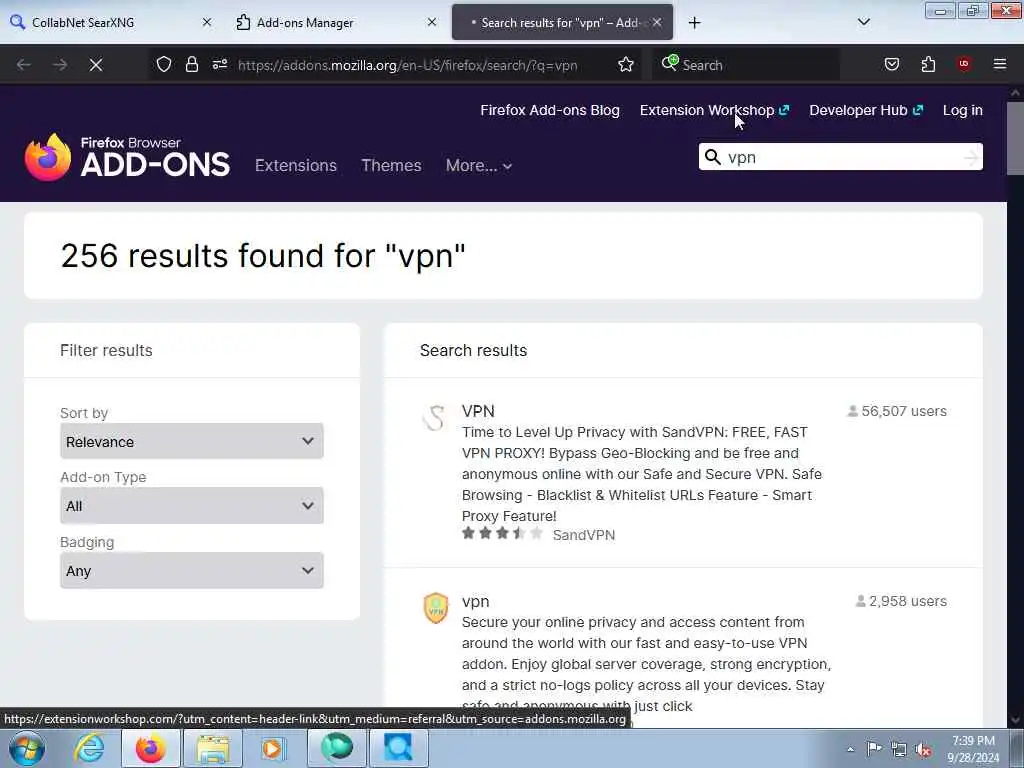Image resolution: width=1024 pixels, height=768 pixels.
Task: Open the Action Center flag icon
Action: click(x=873, y=749)
